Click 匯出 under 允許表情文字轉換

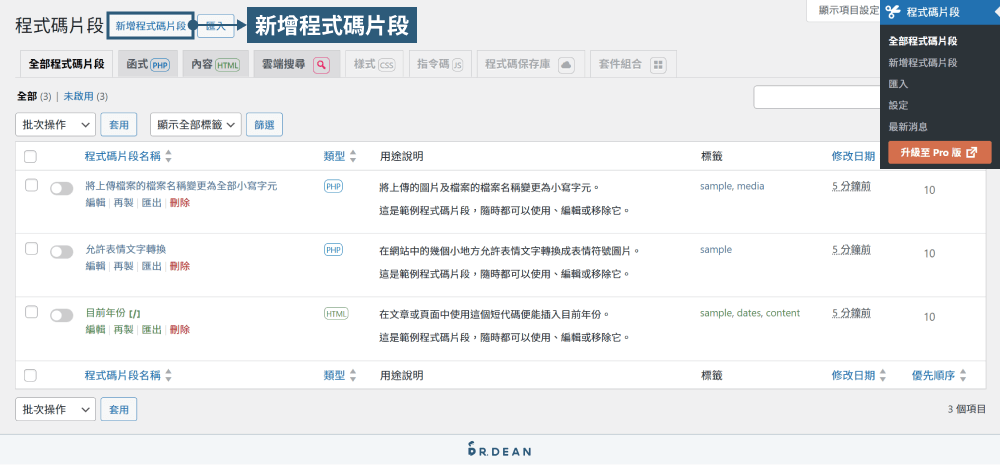[152, 266]
